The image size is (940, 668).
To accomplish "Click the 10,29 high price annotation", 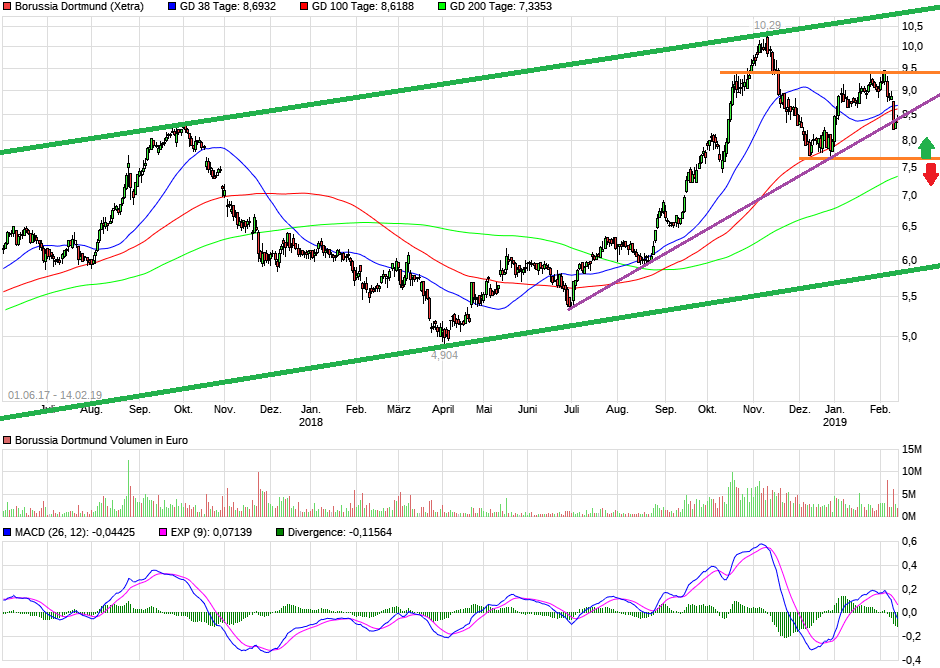I will tap(767, 25).
